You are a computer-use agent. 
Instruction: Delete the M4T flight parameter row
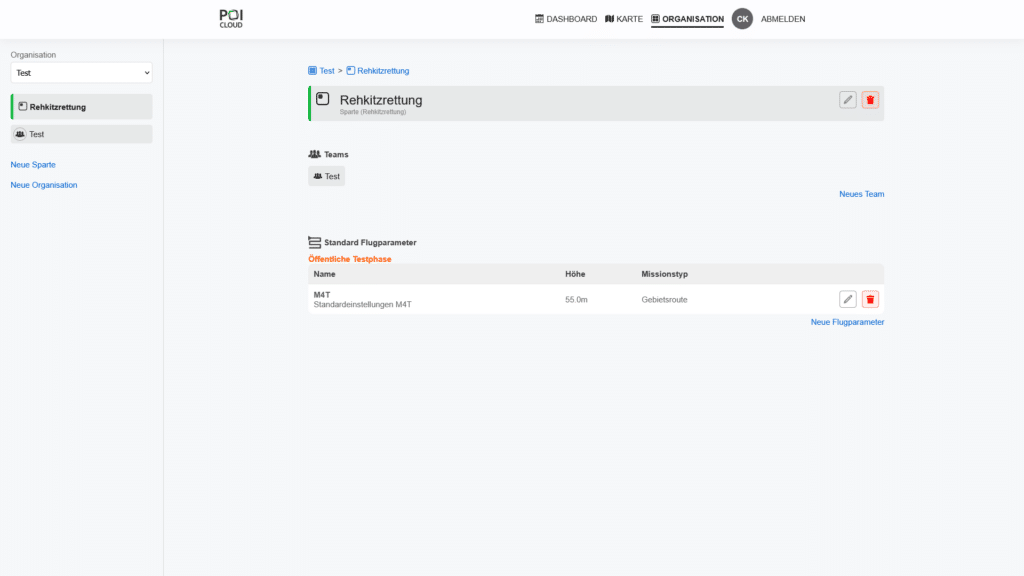tap(870, 299)
